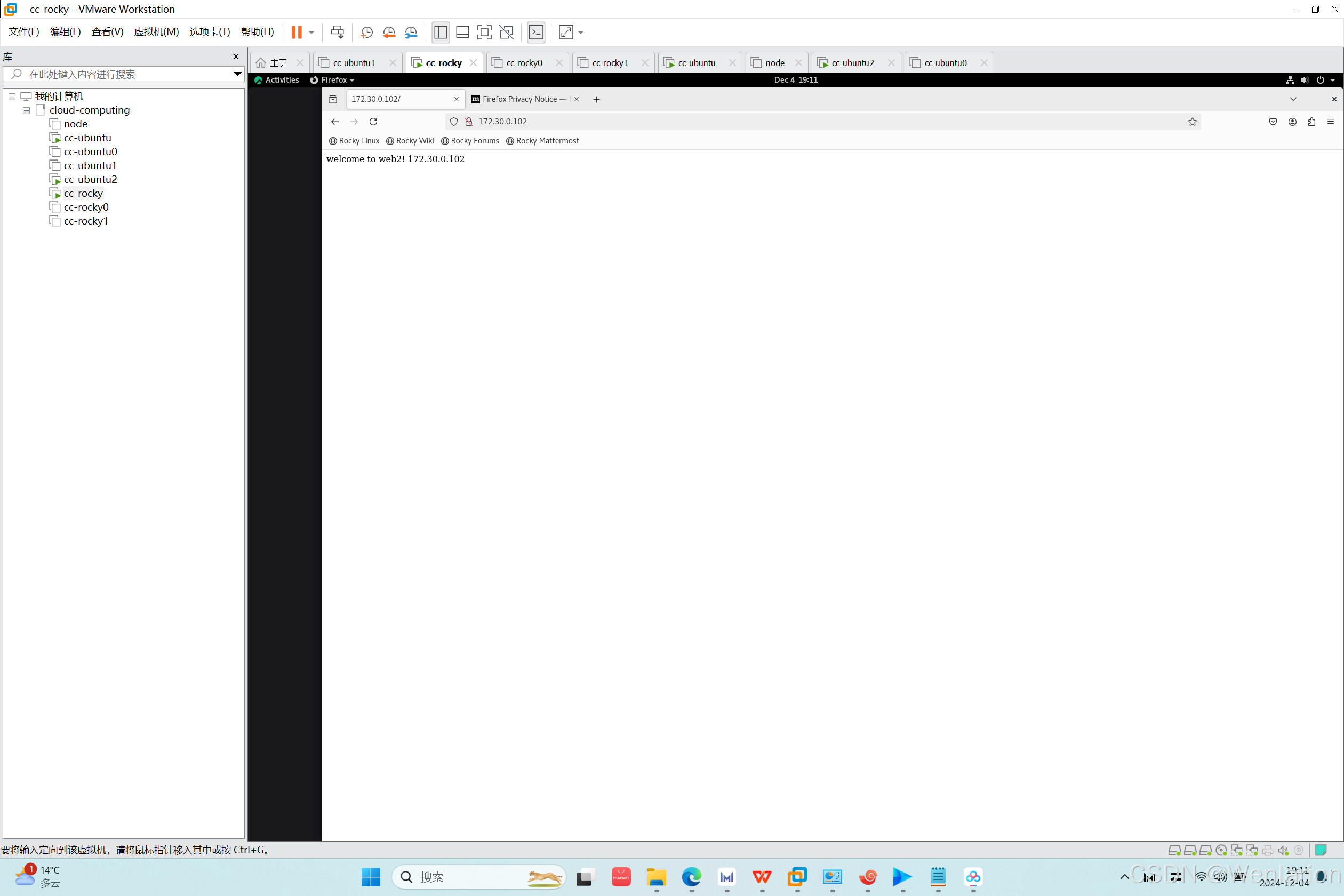Open the 虚拟机(M) menu
The height and width of the screenshot is (896, 1344).
156,32
